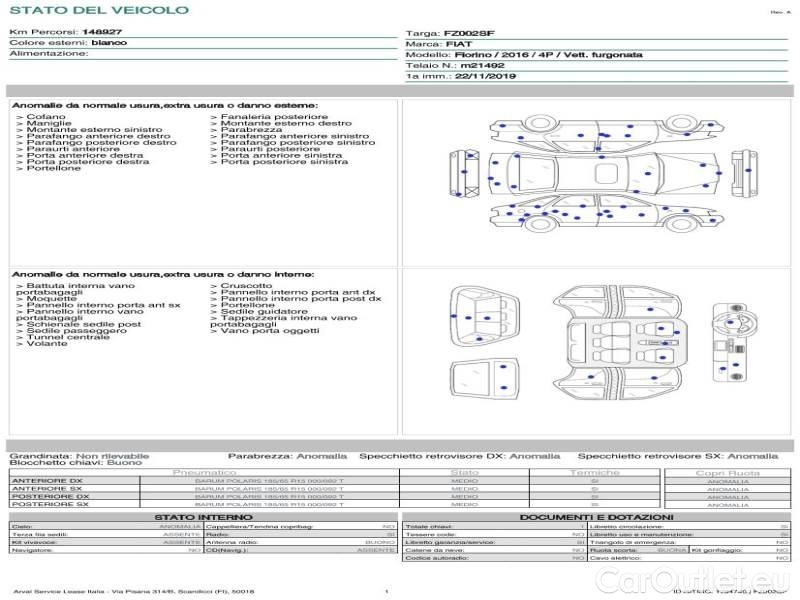Screen dimensions: 800x600
Task: Click the rear bumper view diagram
Action: (x=464, y=173)
